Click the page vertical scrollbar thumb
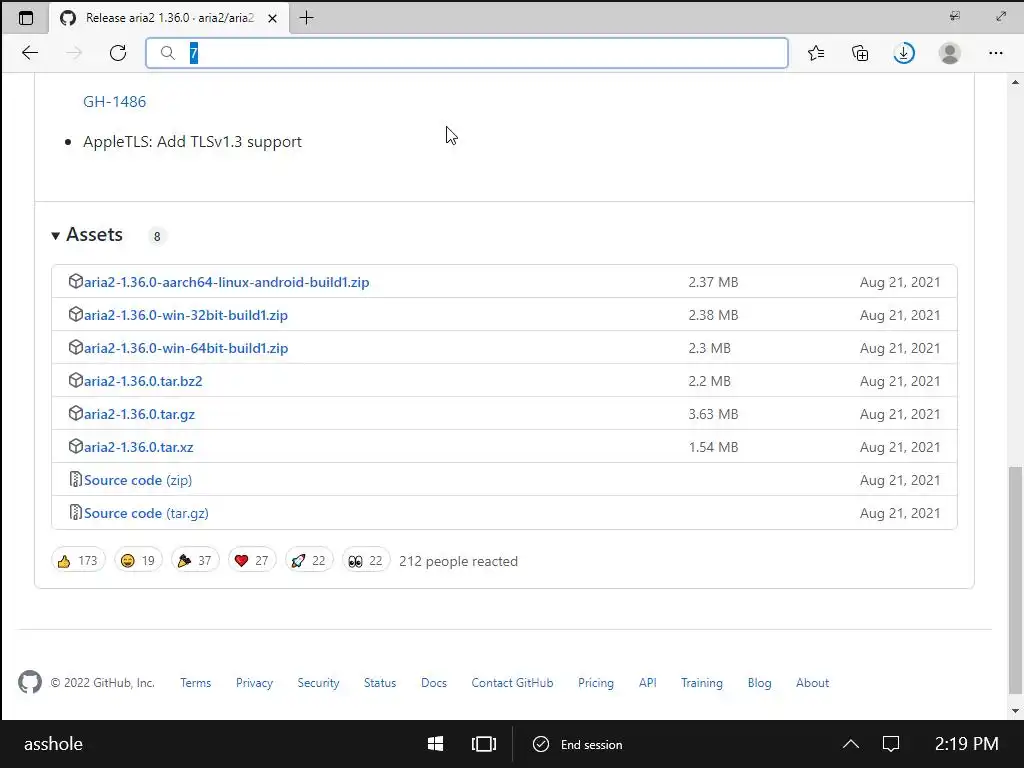The height and width of the screenshot is (768, 1024). tap(1015, 580)
